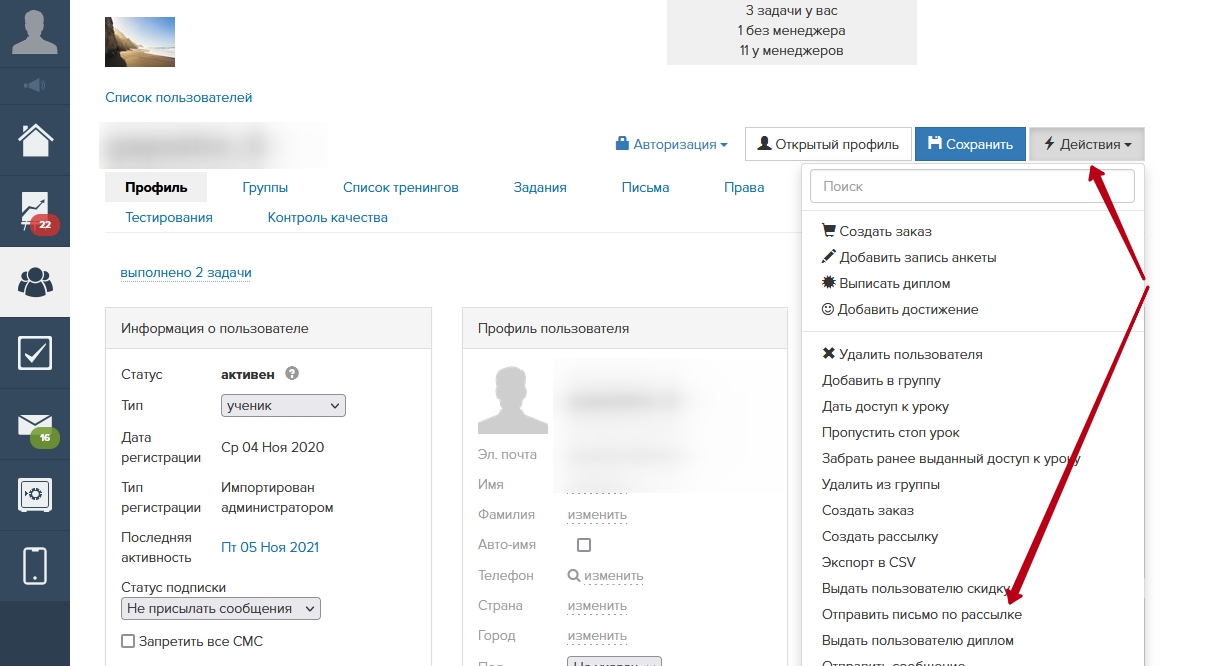
Task: Open the mobile phone sidebar icon
Action: [35, 565]
